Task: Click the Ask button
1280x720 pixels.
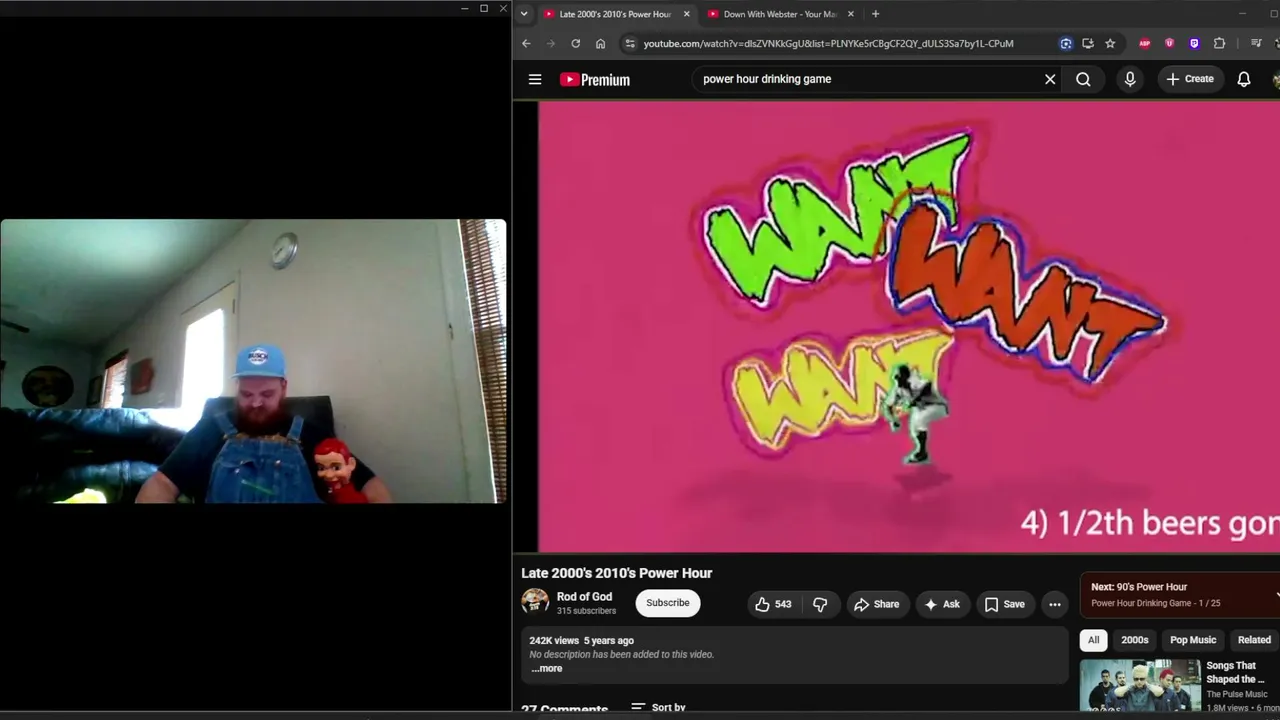Action: [942, 604]
